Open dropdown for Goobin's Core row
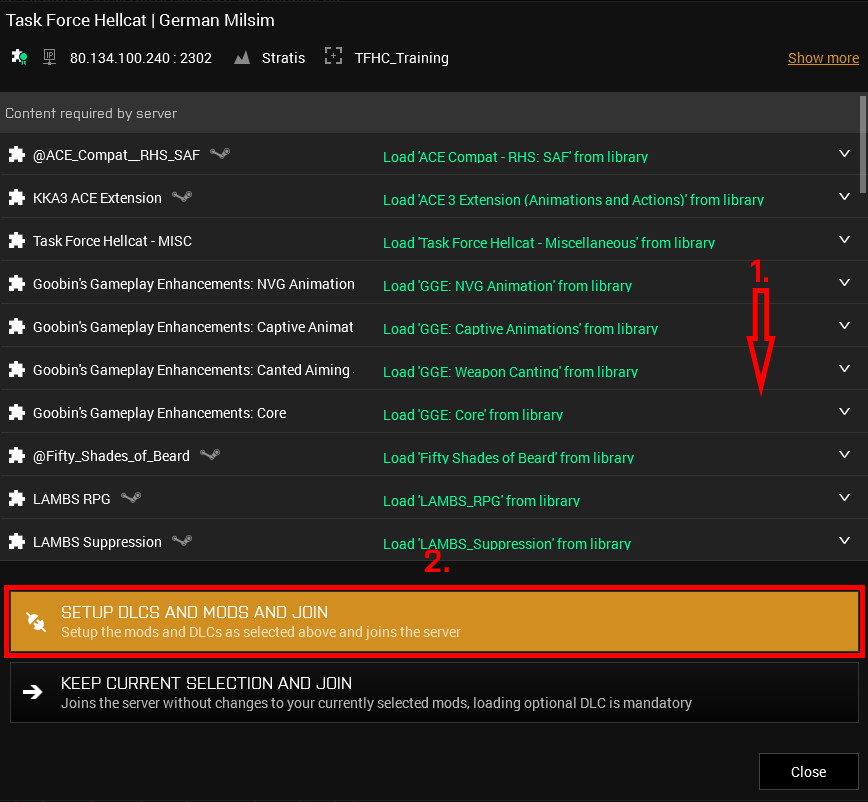This screenshot has height=802, width=868. 844,412
